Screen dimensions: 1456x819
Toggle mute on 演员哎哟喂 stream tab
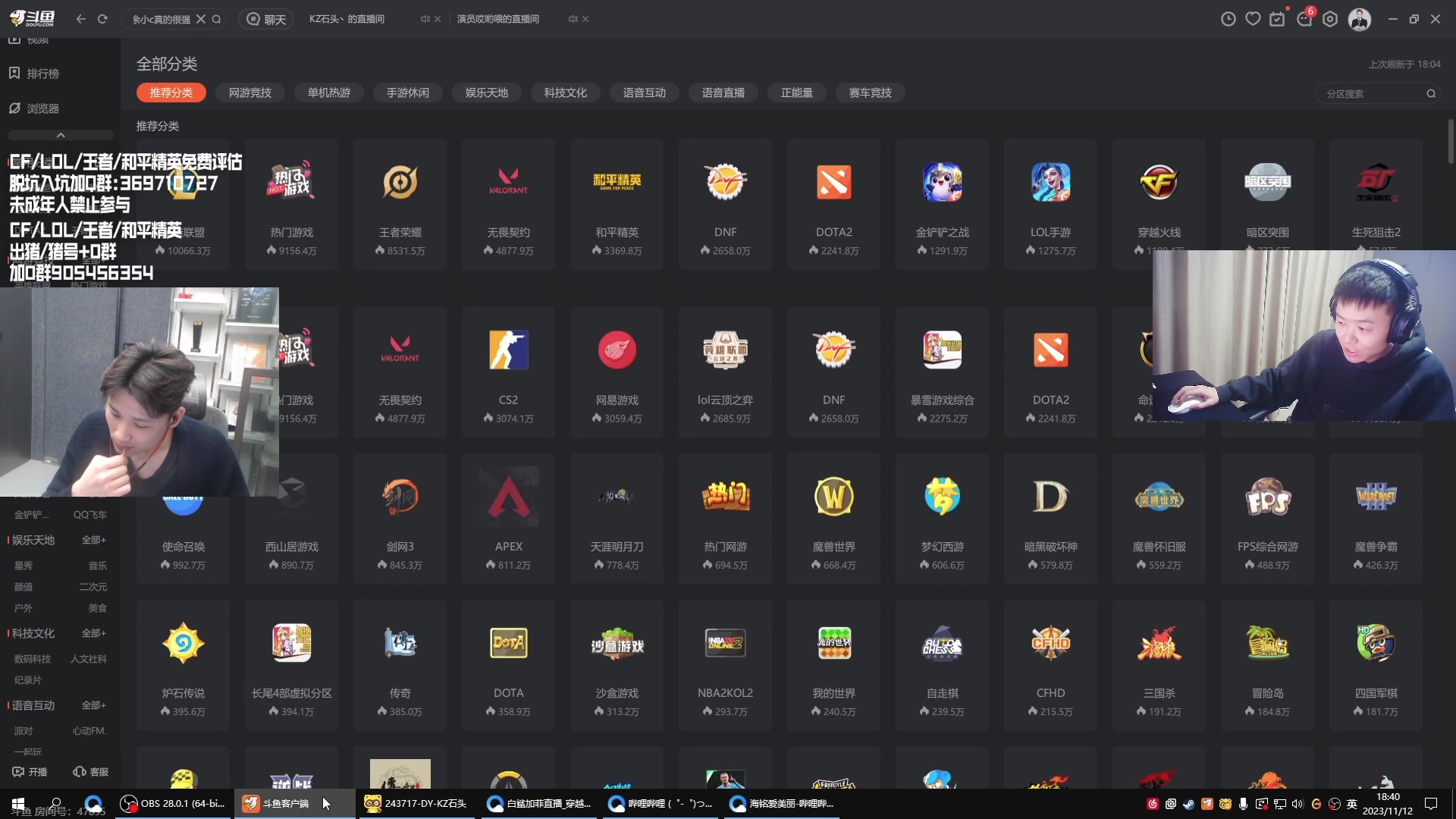[573, 19]
